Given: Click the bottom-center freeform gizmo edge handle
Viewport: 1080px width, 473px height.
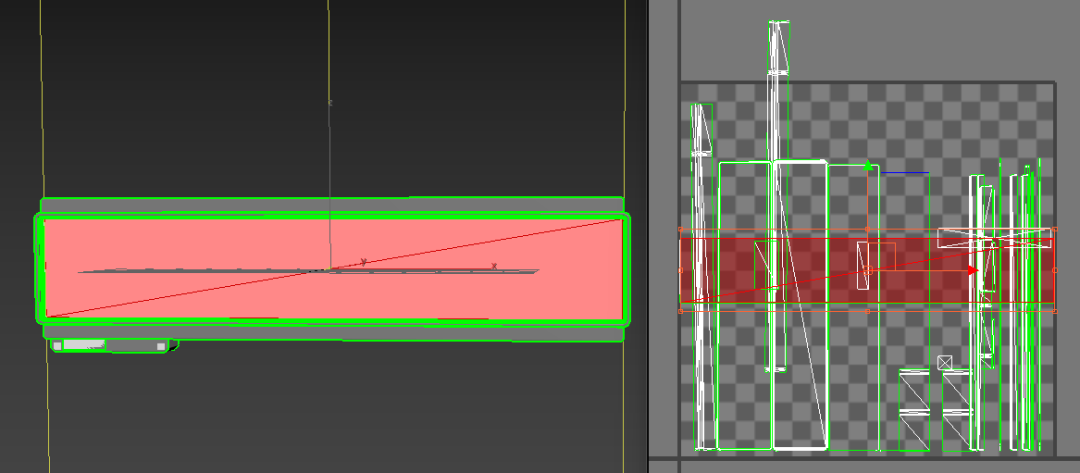Looking at the screenshot, I should [868, 311].
